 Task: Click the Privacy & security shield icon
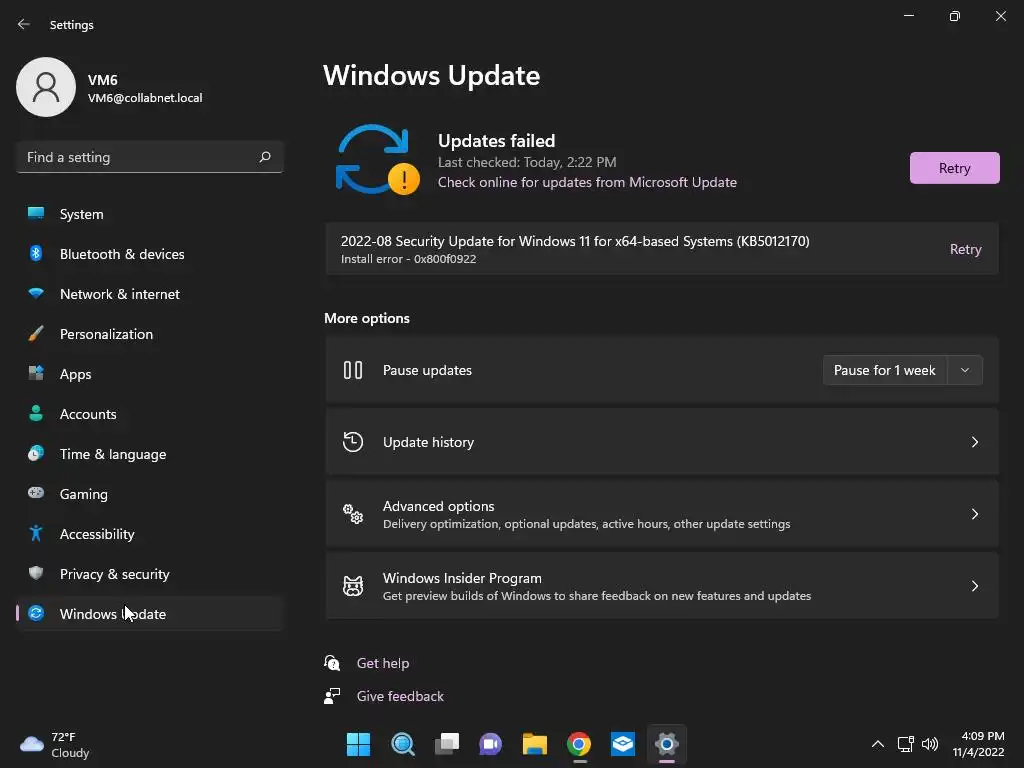tap(36, 573)
